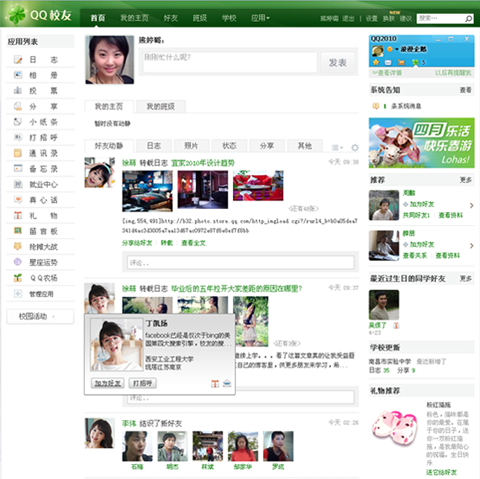This screenshot has width=480, height=479.
Task: Switch to the 日志 feed tab
Action: click(154, 146)
